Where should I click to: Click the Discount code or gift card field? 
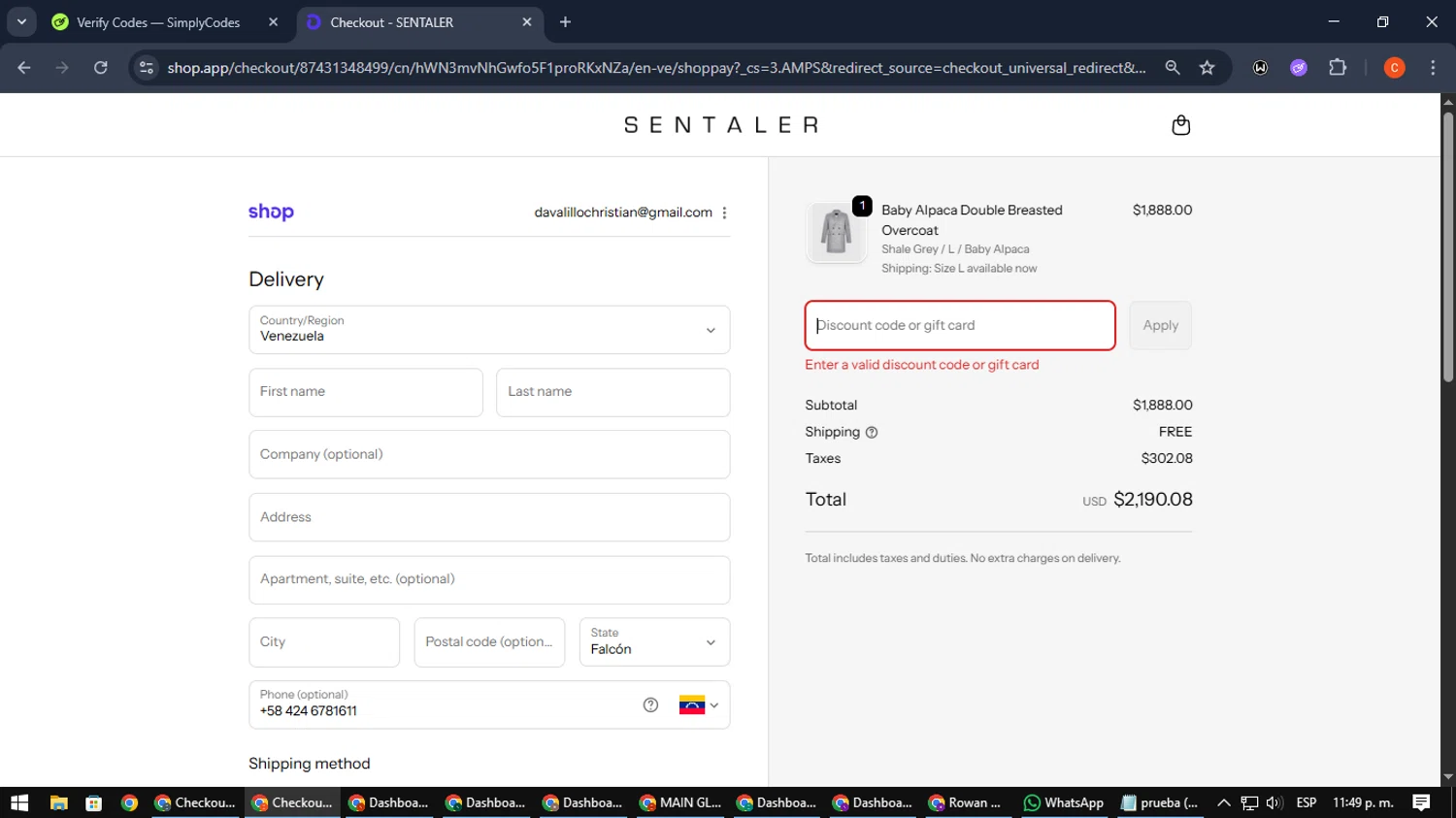click(960, 325)
